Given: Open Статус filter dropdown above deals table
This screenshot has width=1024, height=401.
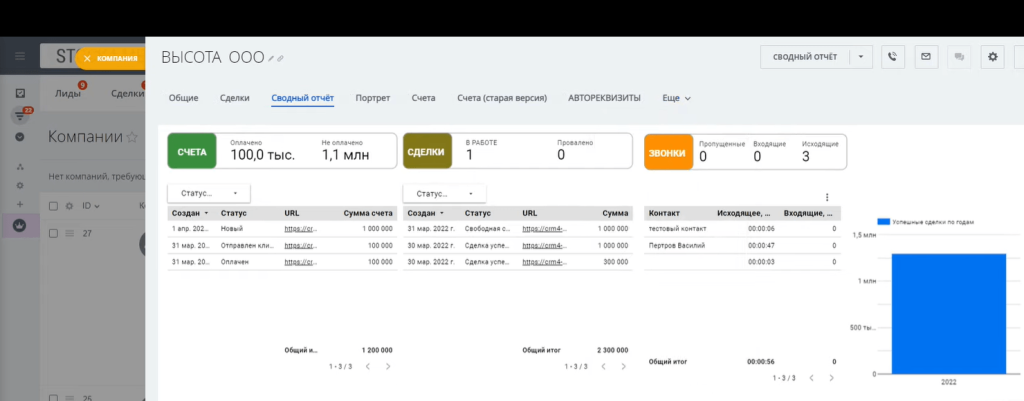Looking at the screenshot, I should [444, 193].
